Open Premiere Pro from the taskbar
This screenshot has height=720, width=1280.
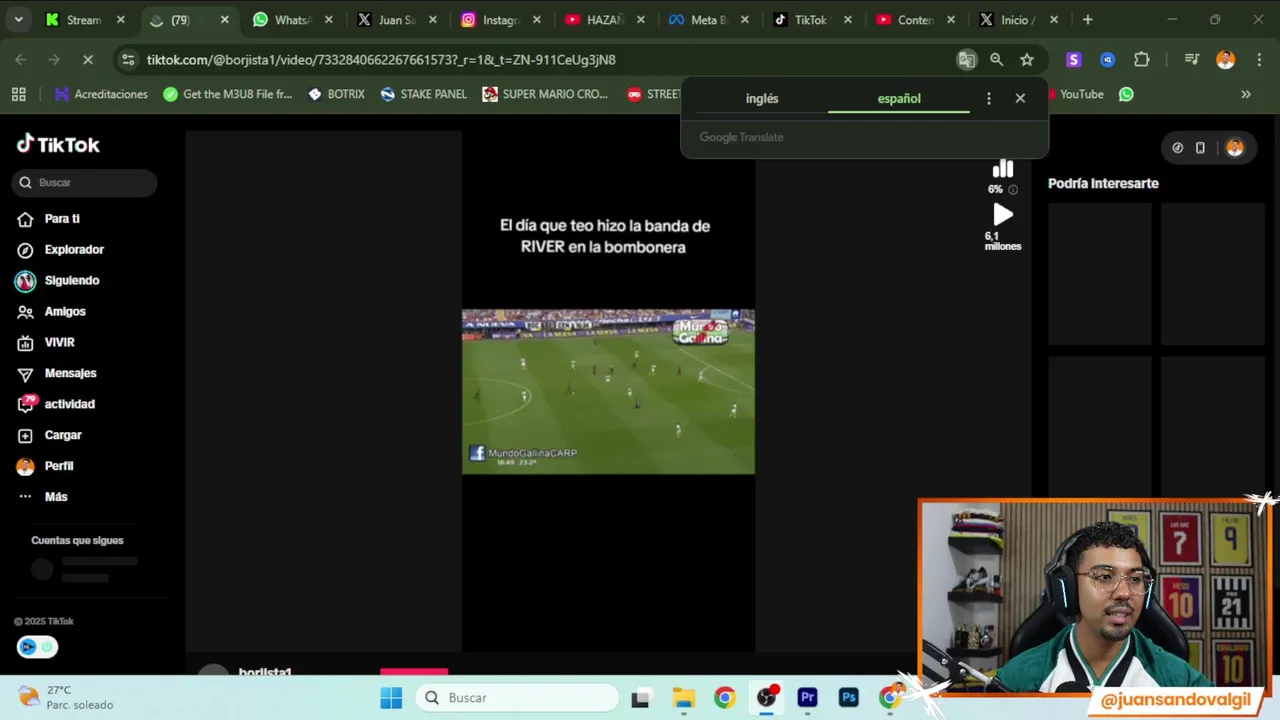pyautogui.click(x=807, y=698)
